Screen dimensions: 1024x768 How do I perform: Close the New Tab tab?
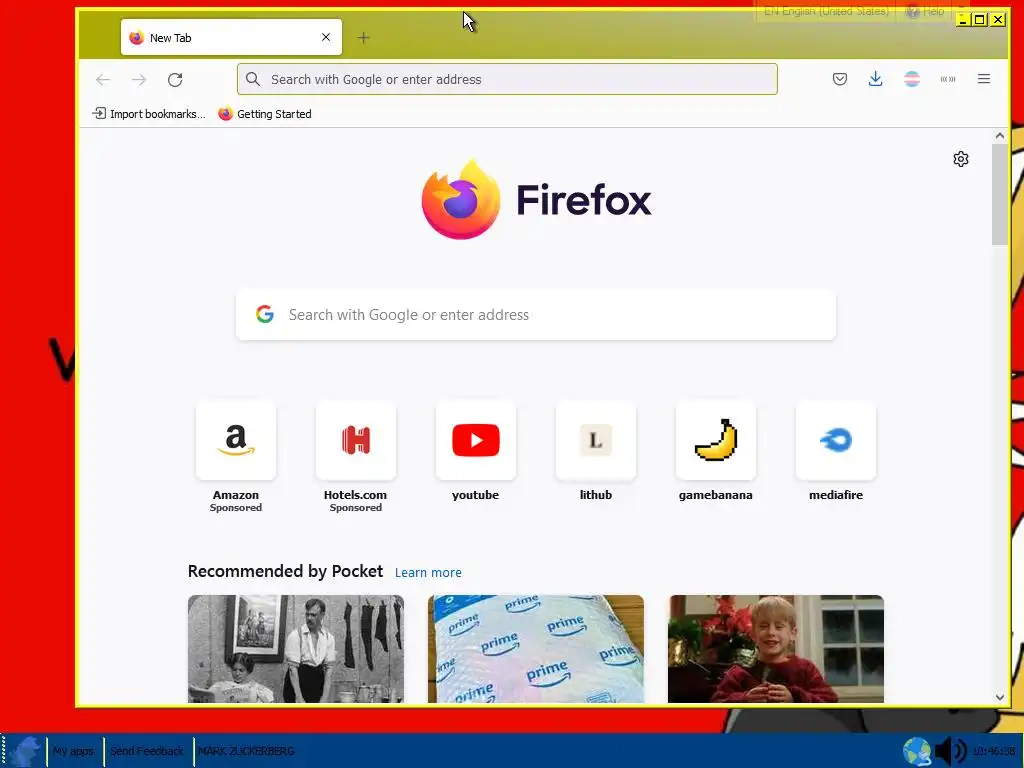(x=326, y=37)
